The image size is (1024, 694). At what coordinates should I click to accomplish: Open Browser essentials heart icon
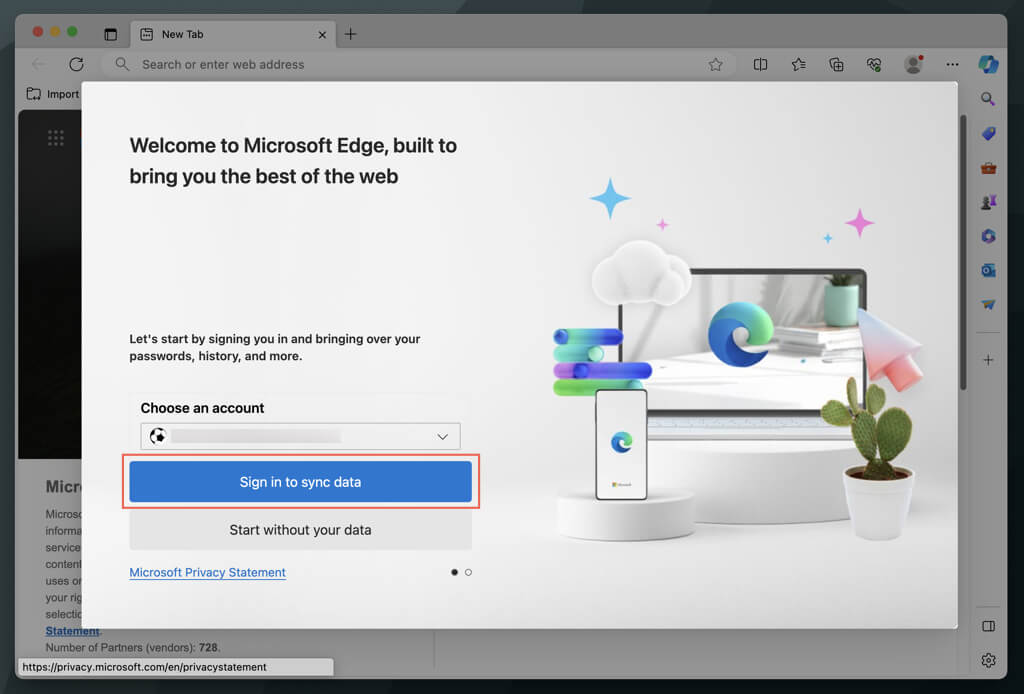[874, 65]
